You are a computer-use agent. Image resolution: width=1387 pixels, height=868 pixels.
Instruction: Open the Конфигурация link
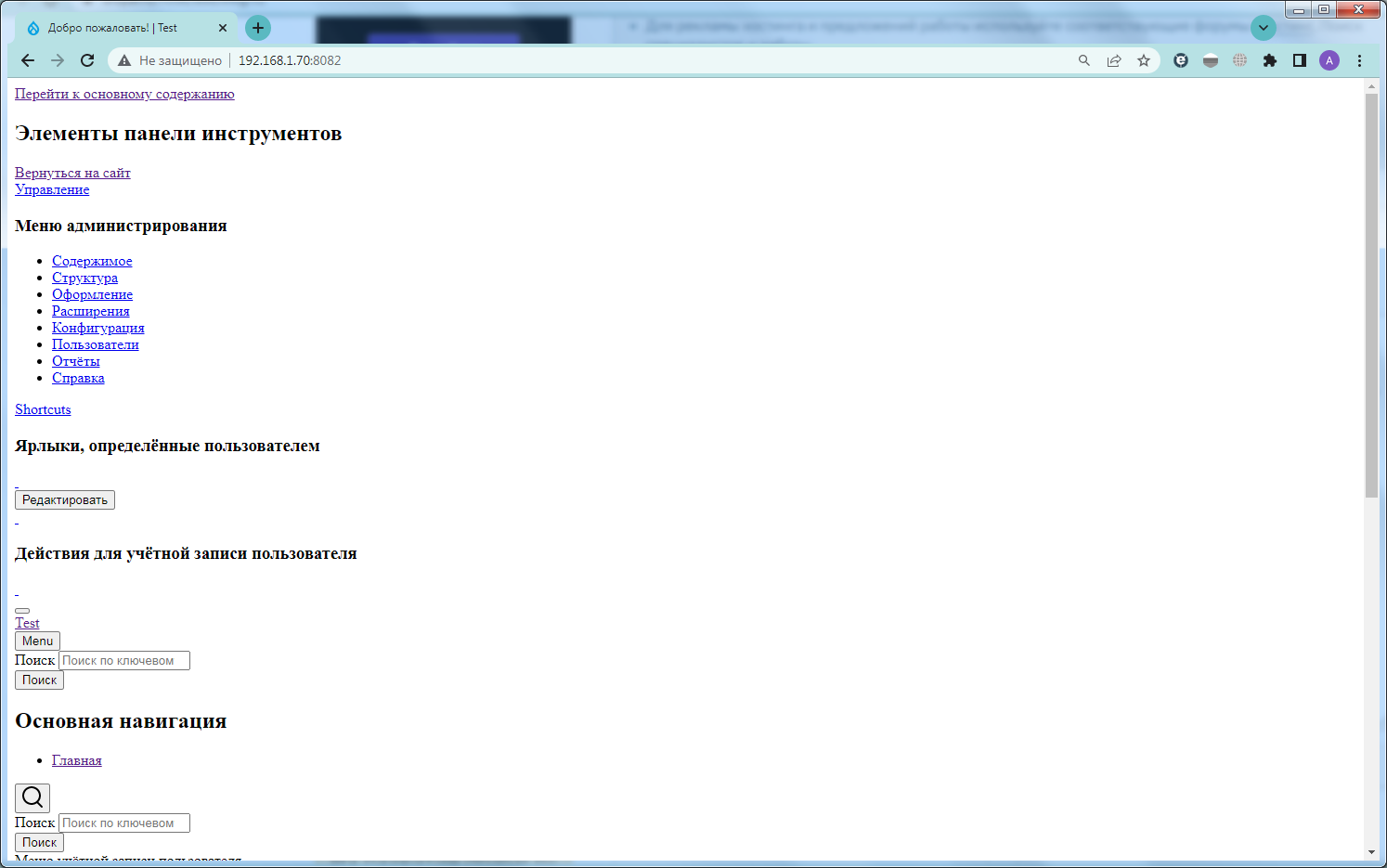(x=97, y=328)
